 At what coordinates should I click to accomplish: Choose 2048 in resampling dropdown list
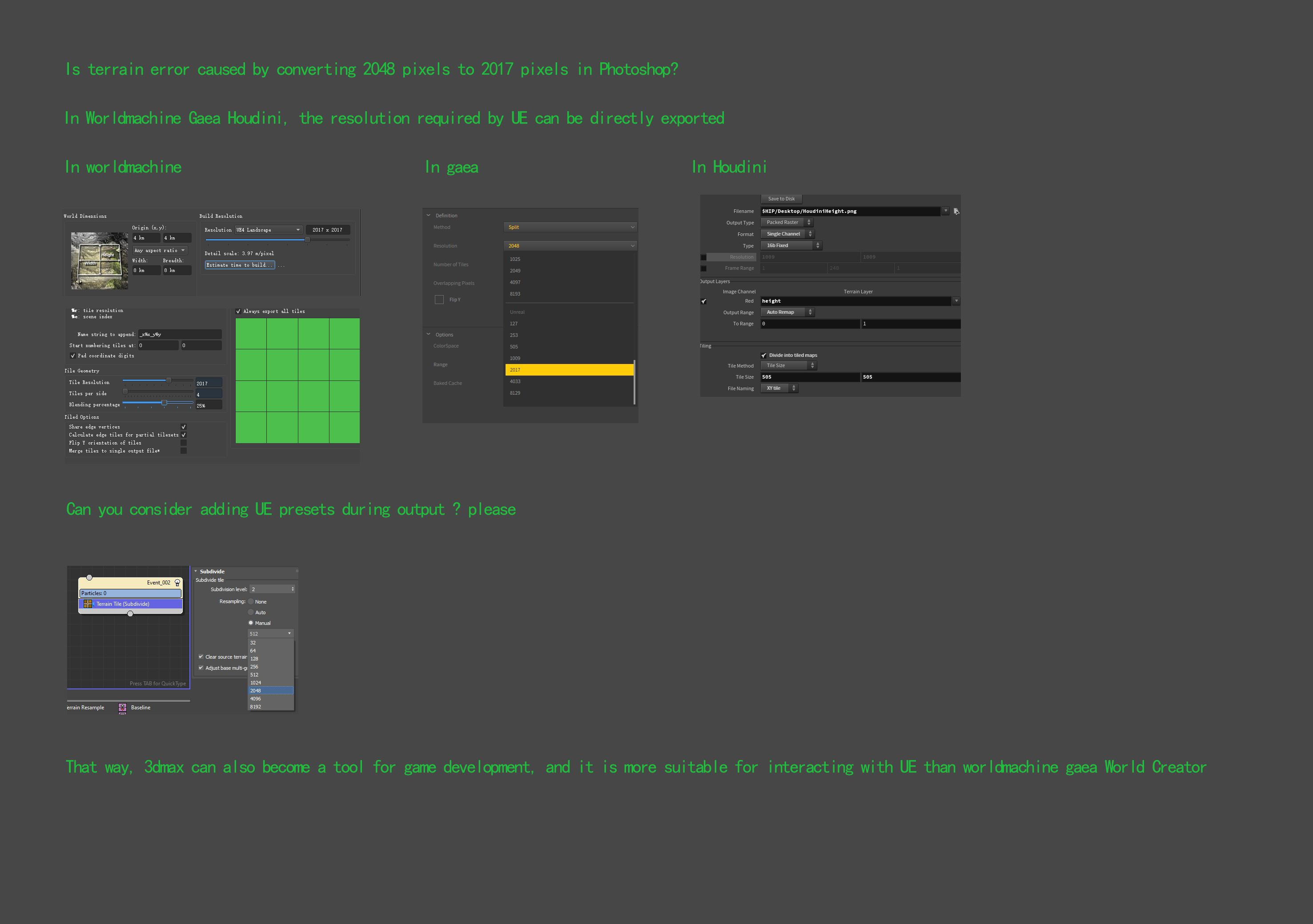[x=271, y=691]
